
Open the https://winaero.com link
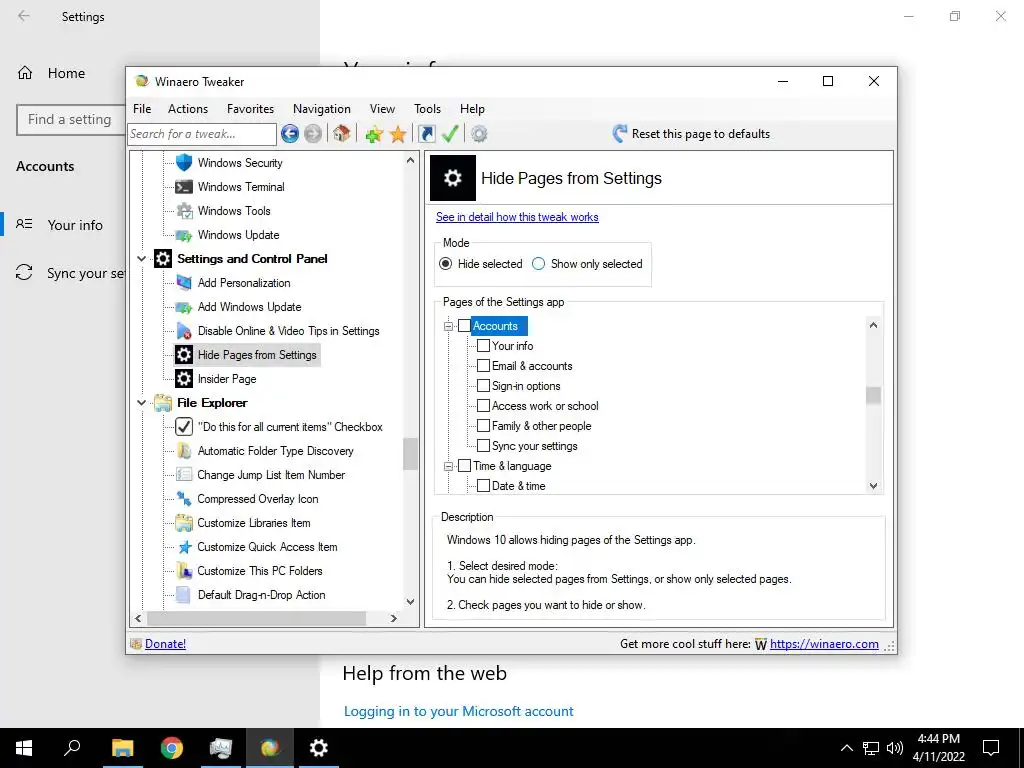[824, 644]
